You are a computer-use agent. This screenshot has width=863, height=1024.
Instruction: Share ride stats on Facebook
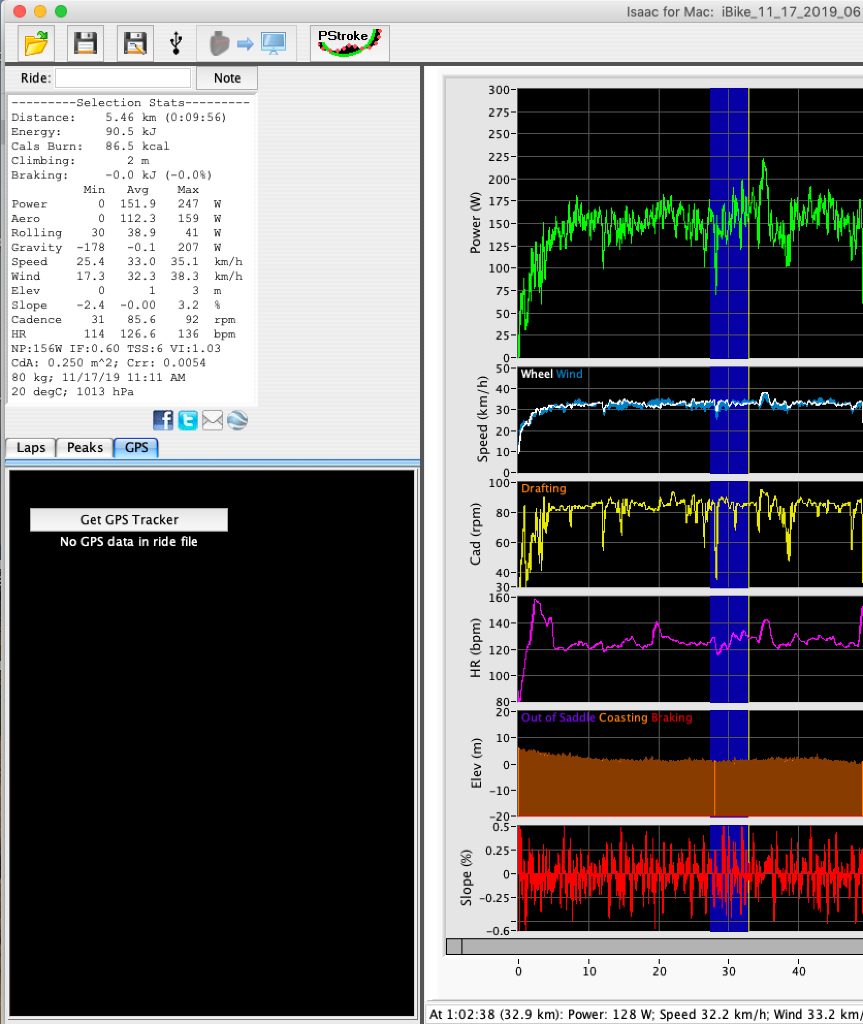point(163,420)
